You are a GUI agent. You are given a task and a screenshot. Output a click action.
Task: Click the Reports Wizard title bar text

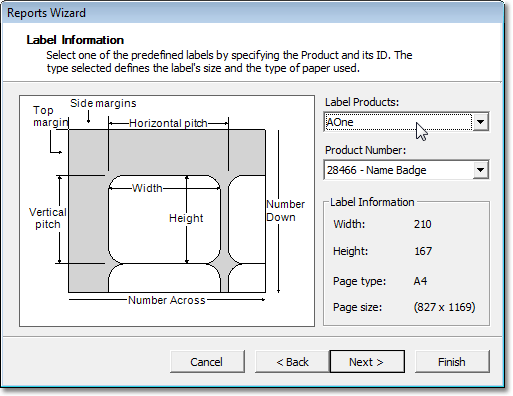point(46,13)
